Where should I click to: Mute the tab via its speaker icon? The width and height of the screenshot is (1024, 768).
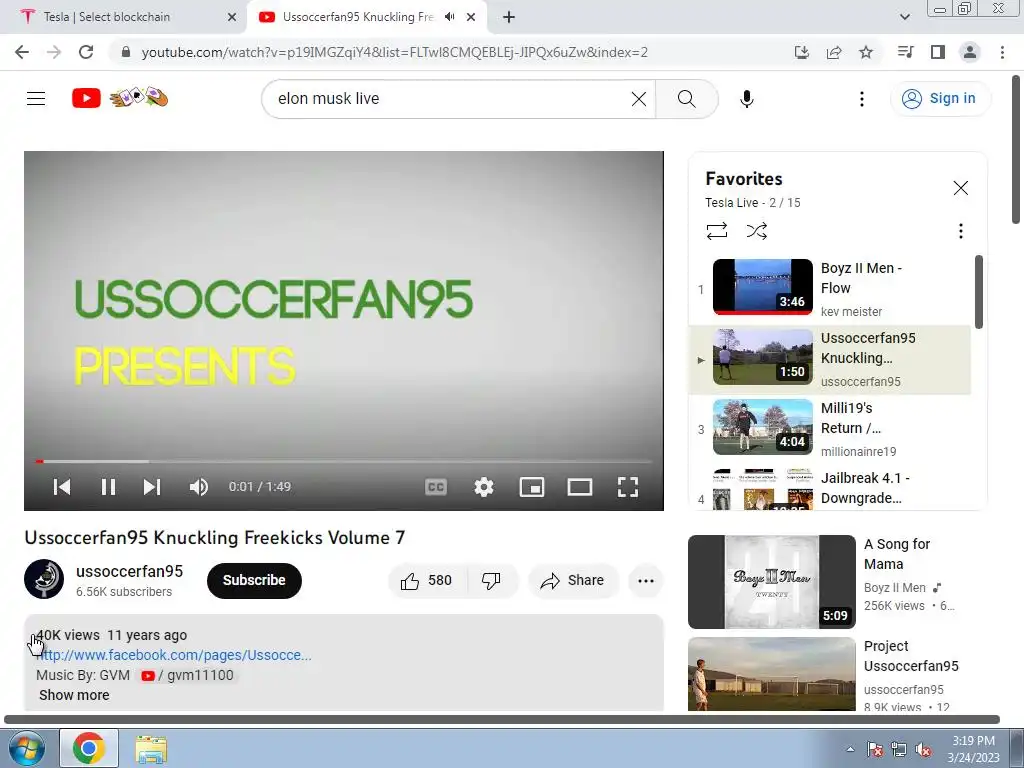449,17
